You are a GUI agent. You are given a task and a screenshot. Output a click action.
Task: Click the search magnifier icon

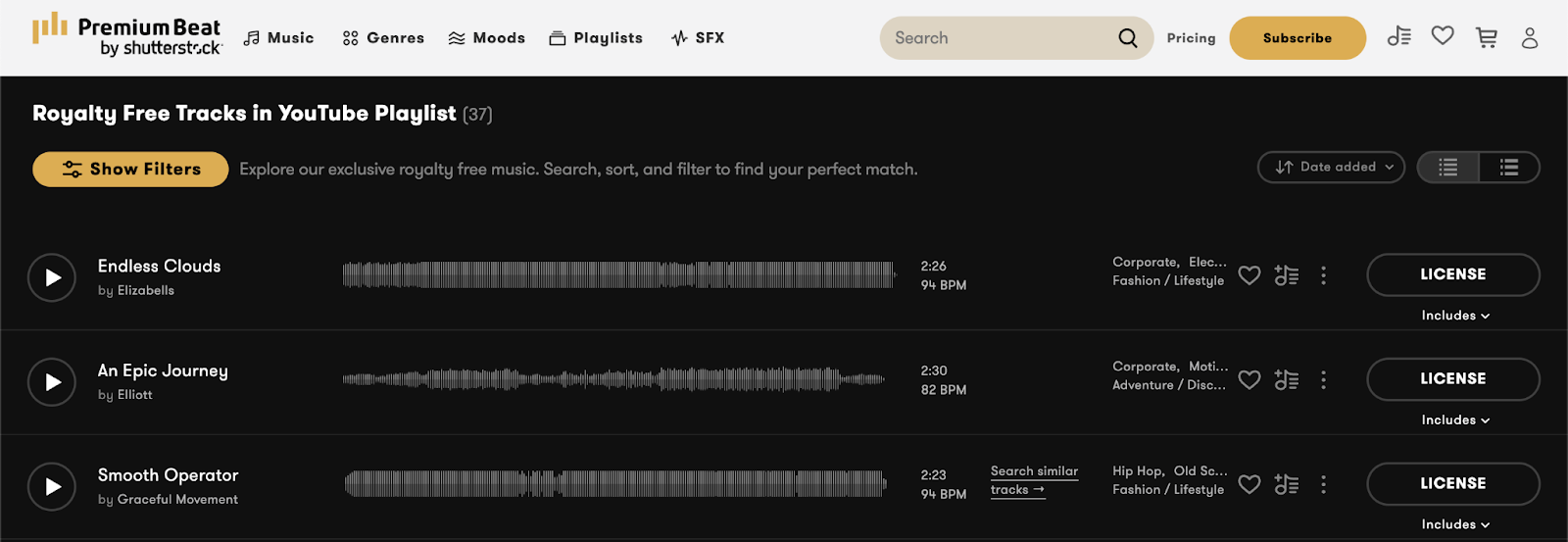point(1128,38)
